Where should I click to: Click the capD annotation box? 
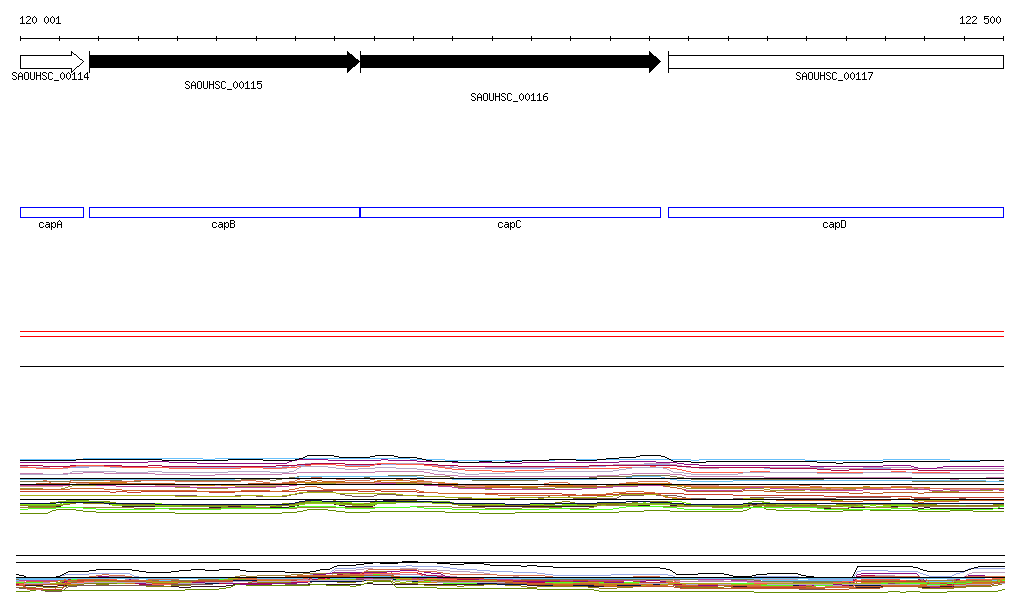[835, 212]
